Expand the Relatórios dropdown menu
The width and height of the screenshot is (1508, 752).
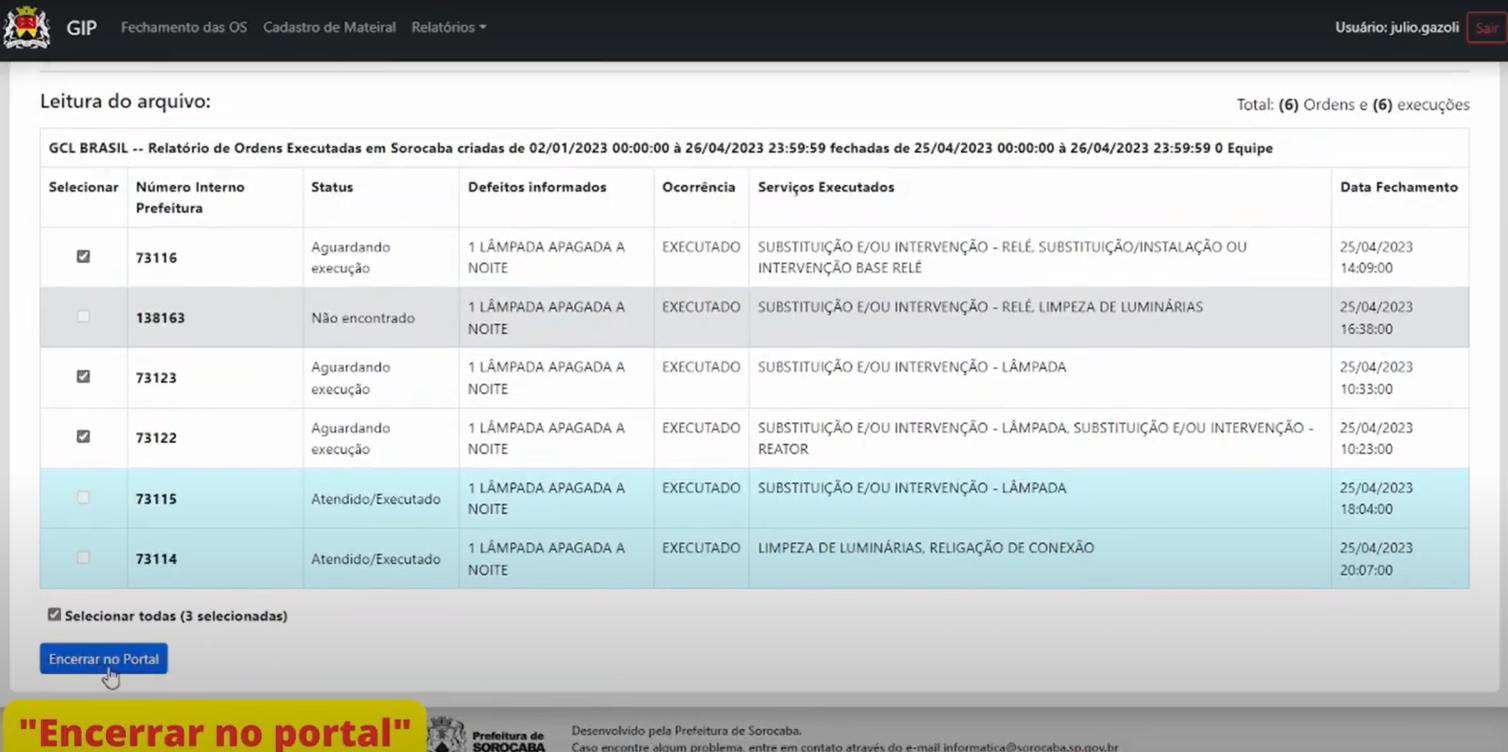448,28
